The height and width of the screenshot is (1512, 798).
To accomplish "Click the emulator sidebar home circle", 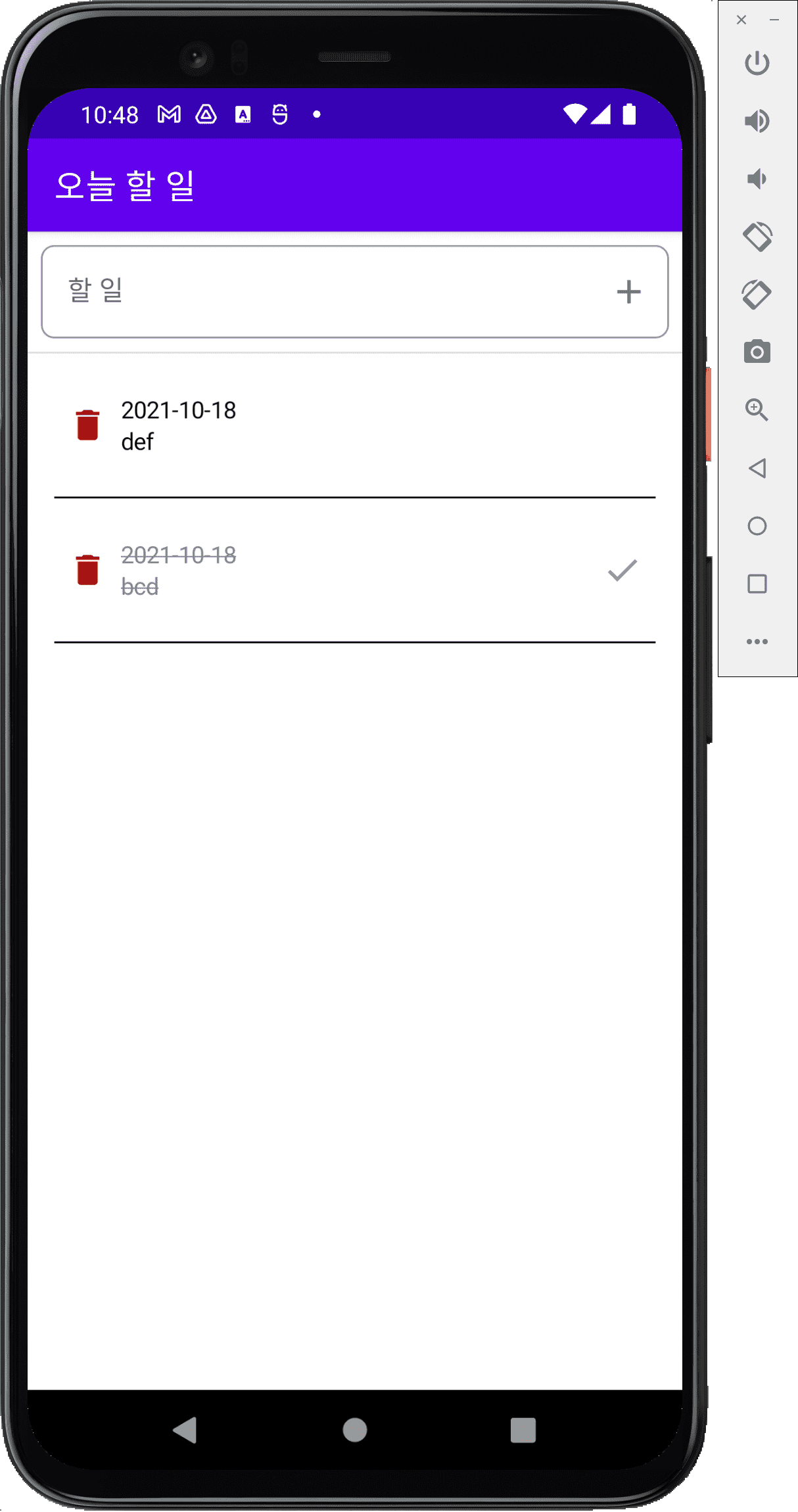I will [x=757, y=526].
